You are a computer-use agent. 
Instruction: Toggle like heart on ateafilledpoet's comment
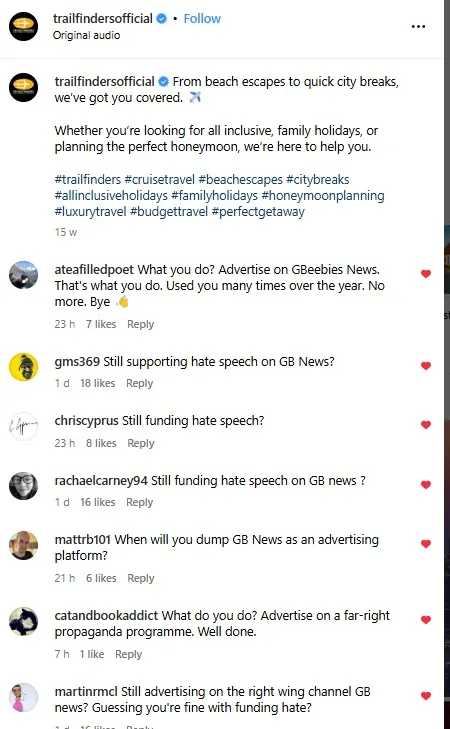tap(425, 274)
